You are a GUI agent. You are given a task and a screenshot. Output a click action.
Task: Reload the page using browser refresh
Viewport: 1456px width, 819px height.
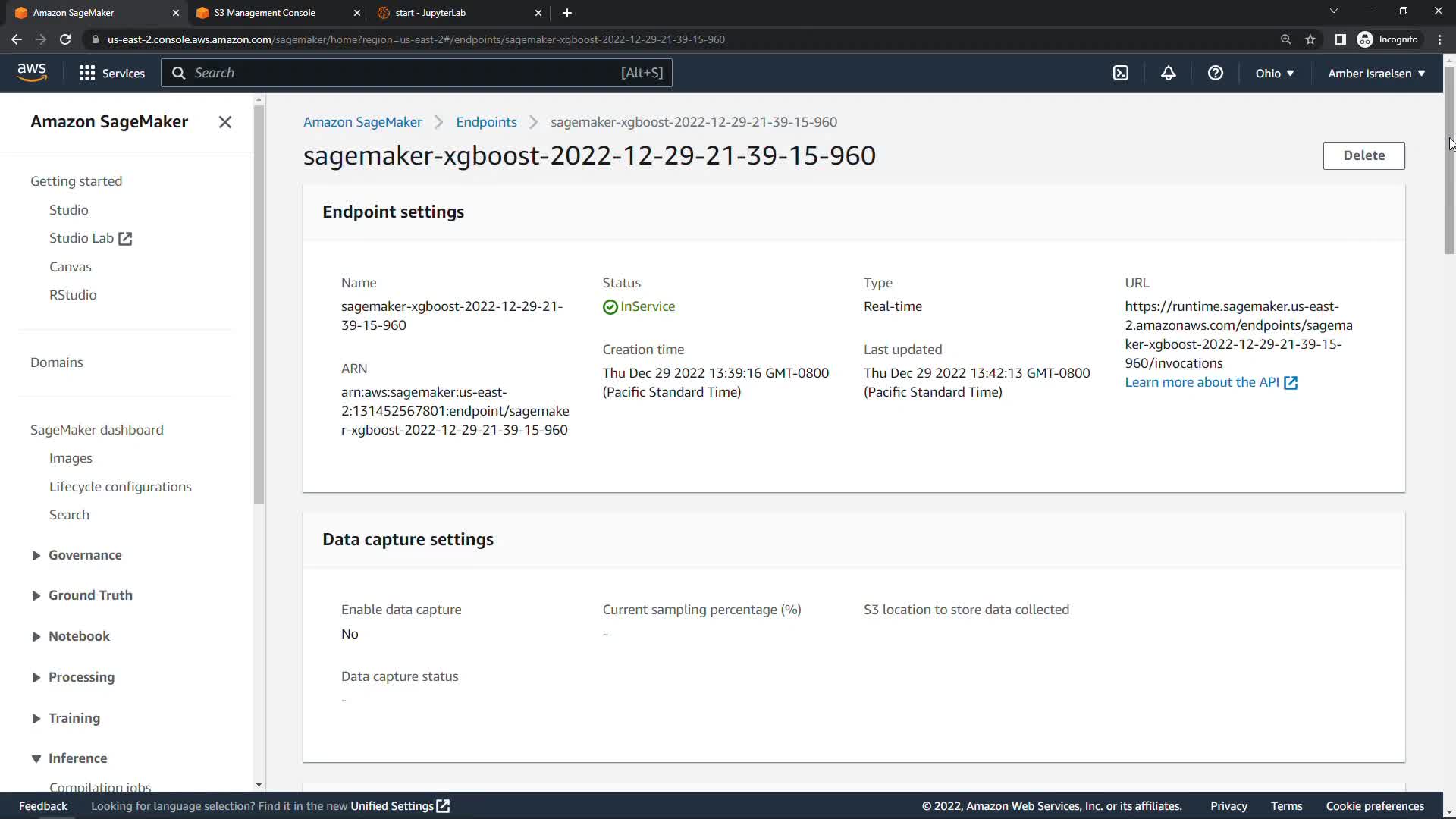point(65,39)
